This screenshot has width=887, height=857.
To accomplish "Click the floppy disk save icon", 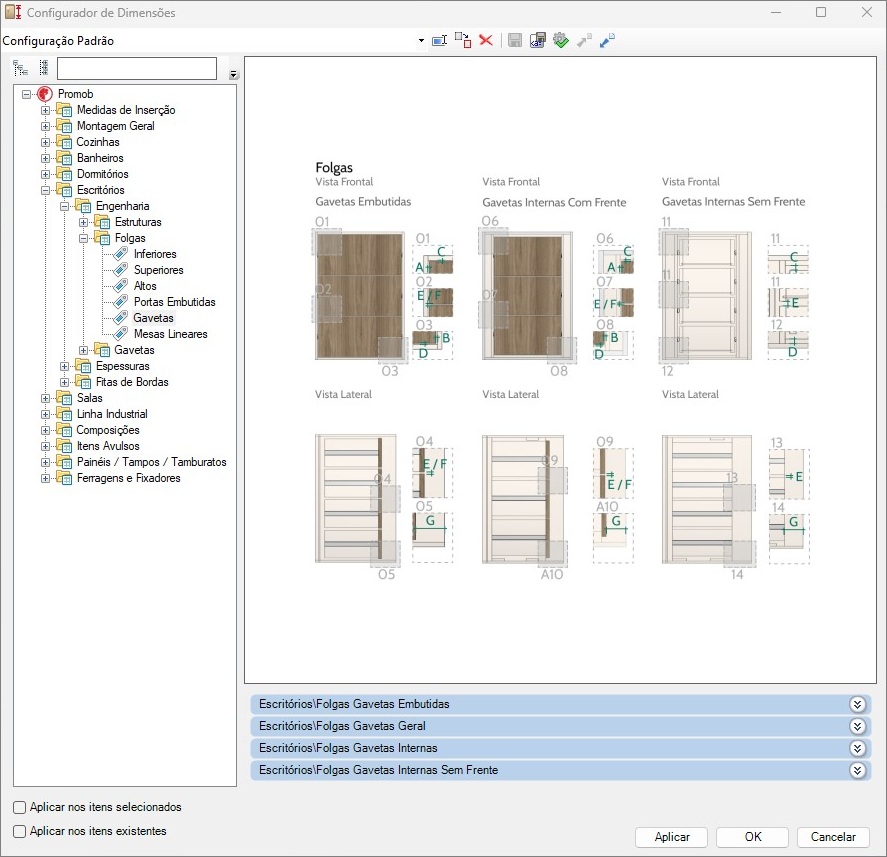I will (x=515, y=40).
